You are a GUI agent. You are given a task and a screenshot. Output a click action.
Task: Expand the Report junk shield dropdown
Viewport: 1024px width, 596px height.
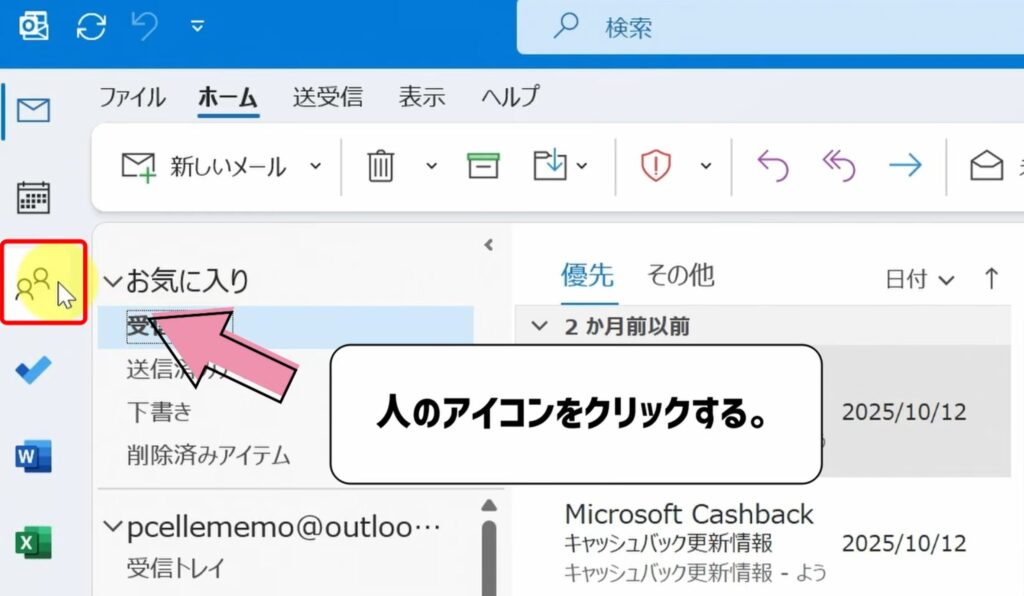pyautogui.click(x=706, y=166)
